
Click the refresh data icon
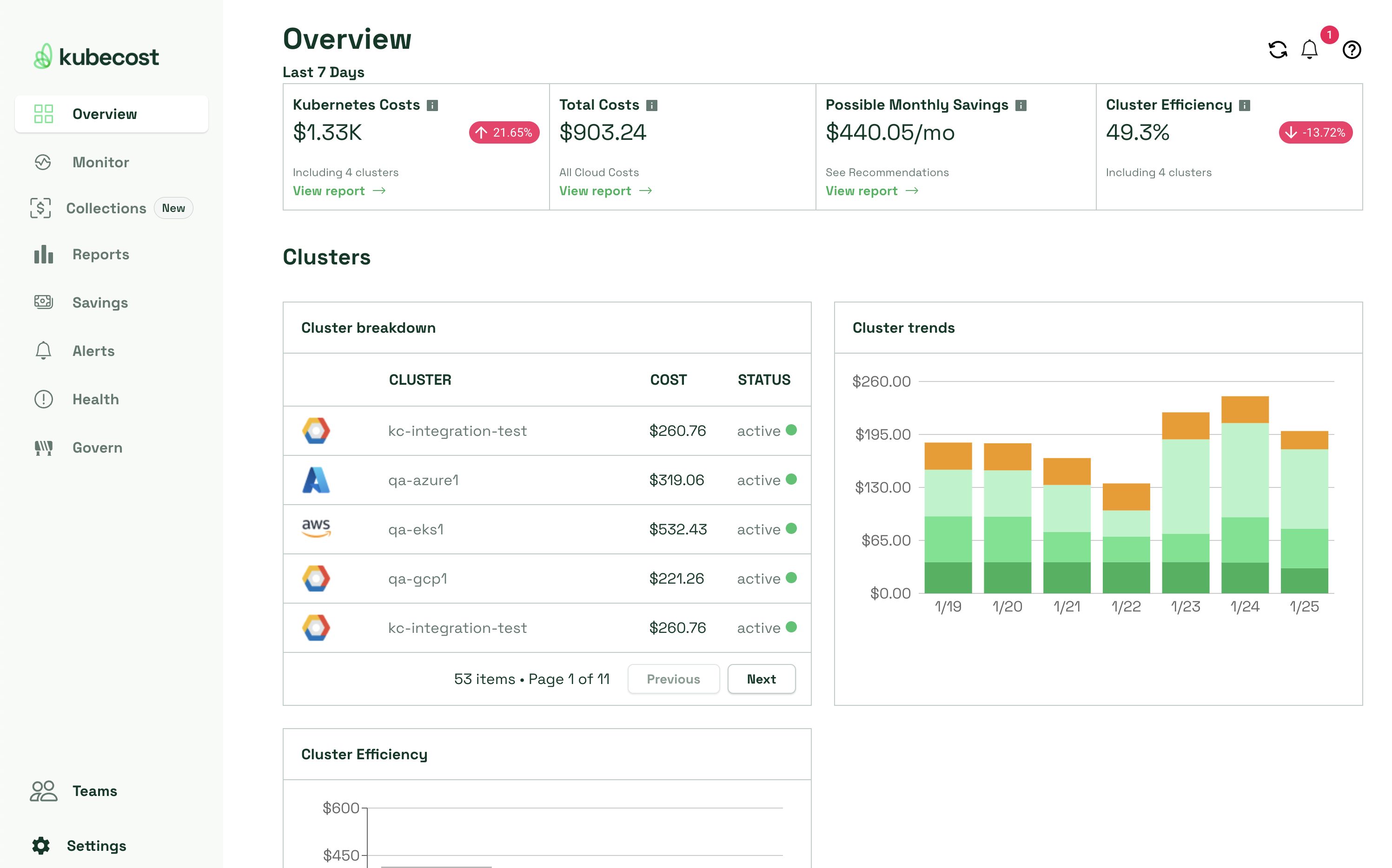[1278, 50]
